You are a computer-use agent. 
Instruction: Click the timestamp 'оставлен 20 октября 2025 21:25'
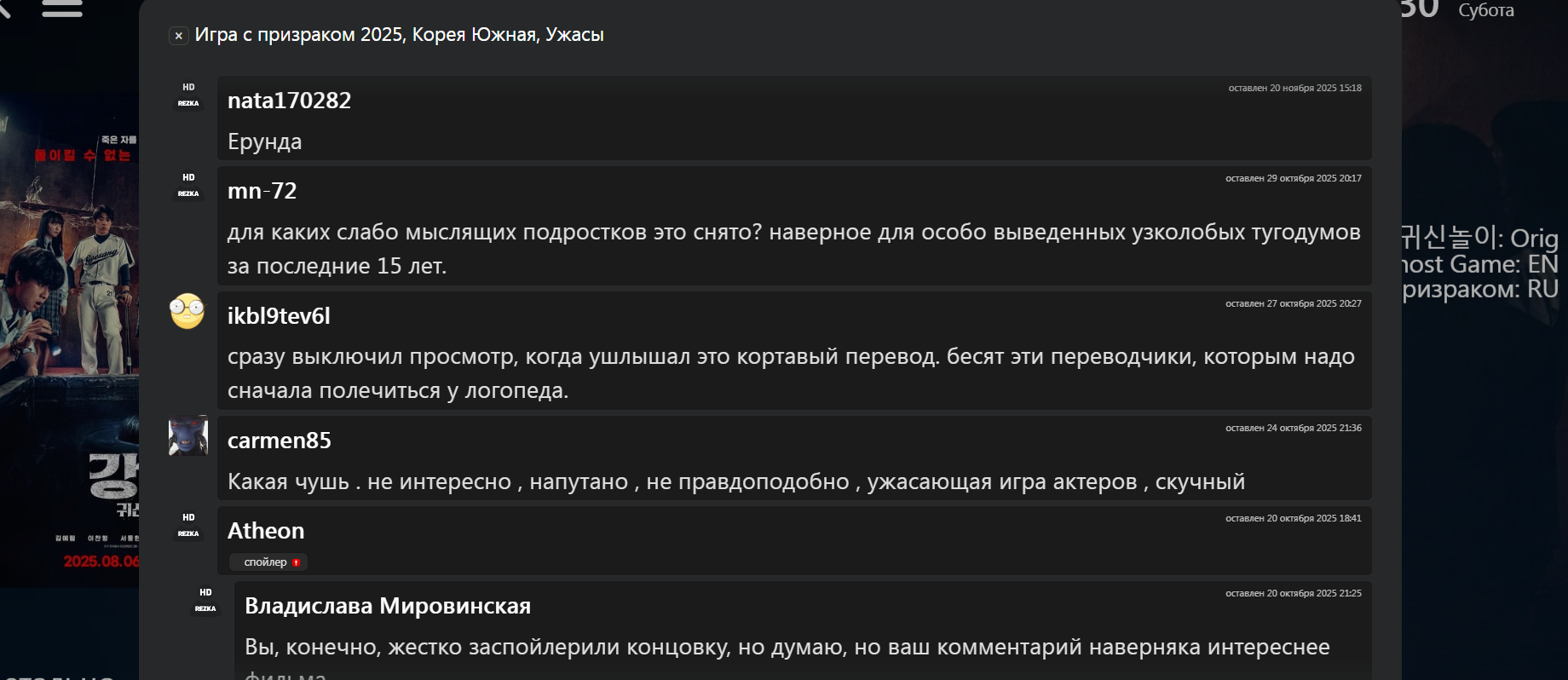1294,594
